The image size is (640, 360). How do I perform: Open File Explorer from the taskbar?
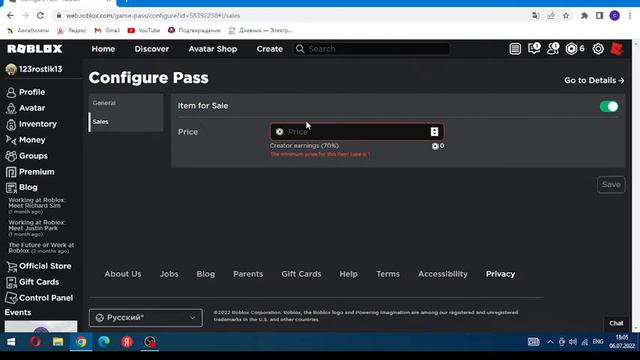(58, 342)
